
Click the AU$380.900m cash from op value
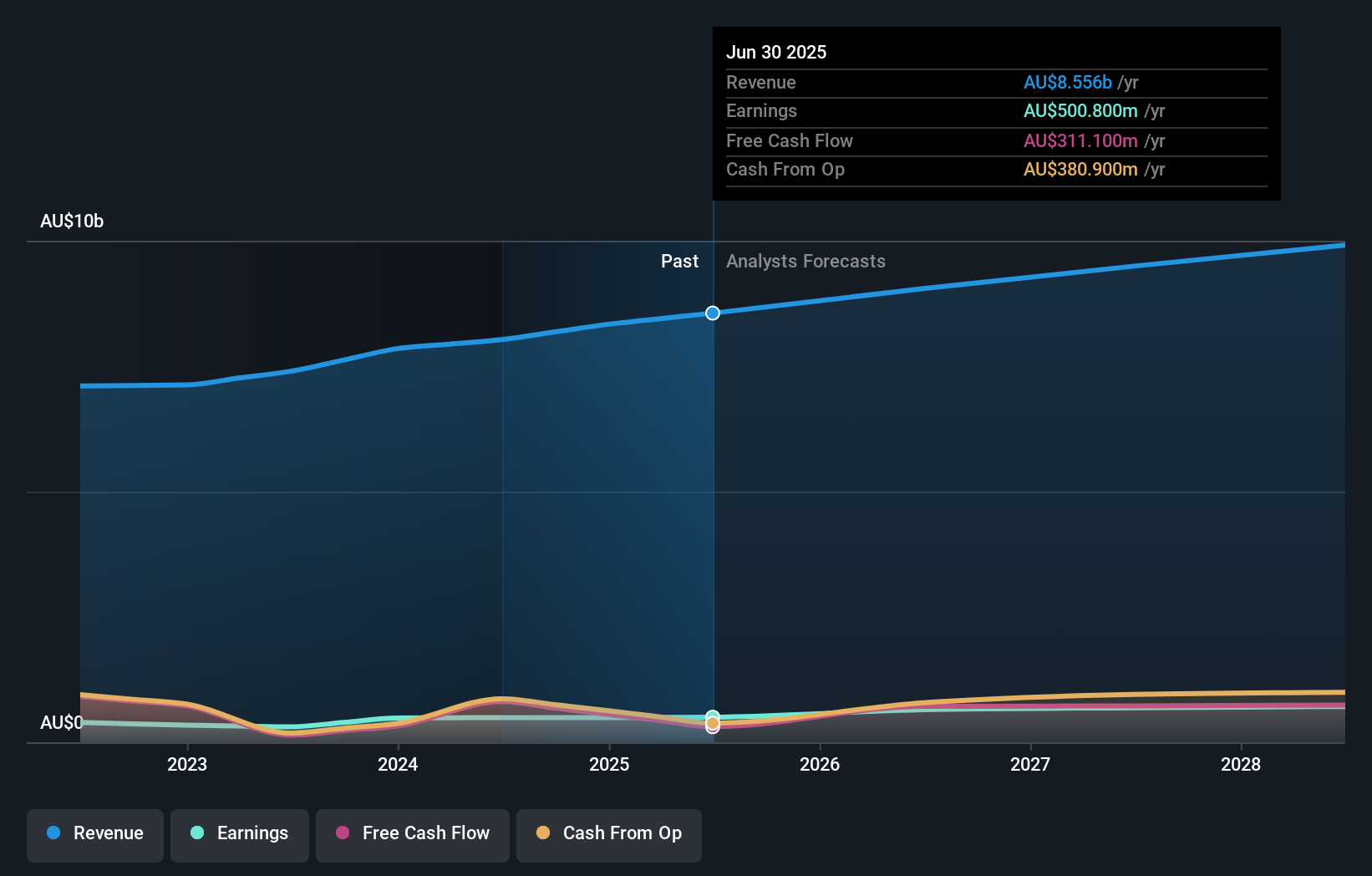click(x=1080, y=169)
